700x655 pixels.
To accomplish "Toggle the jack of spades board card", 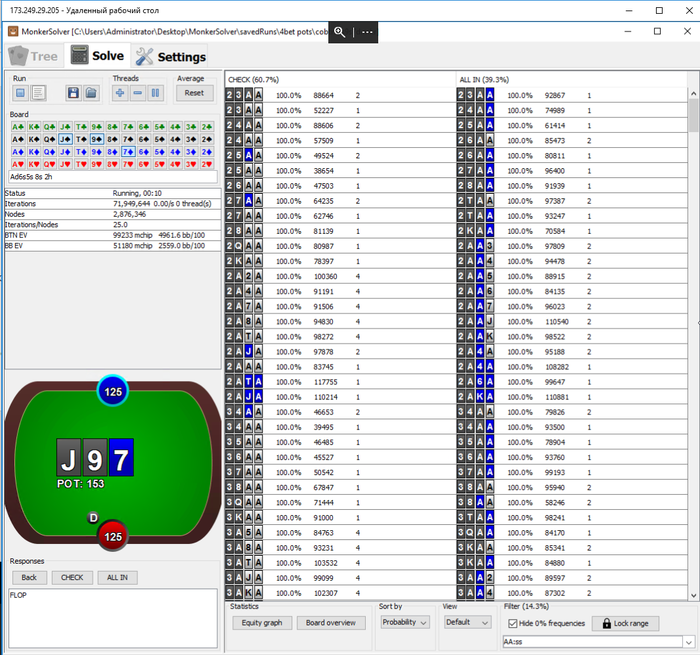I will click(65, 139).
